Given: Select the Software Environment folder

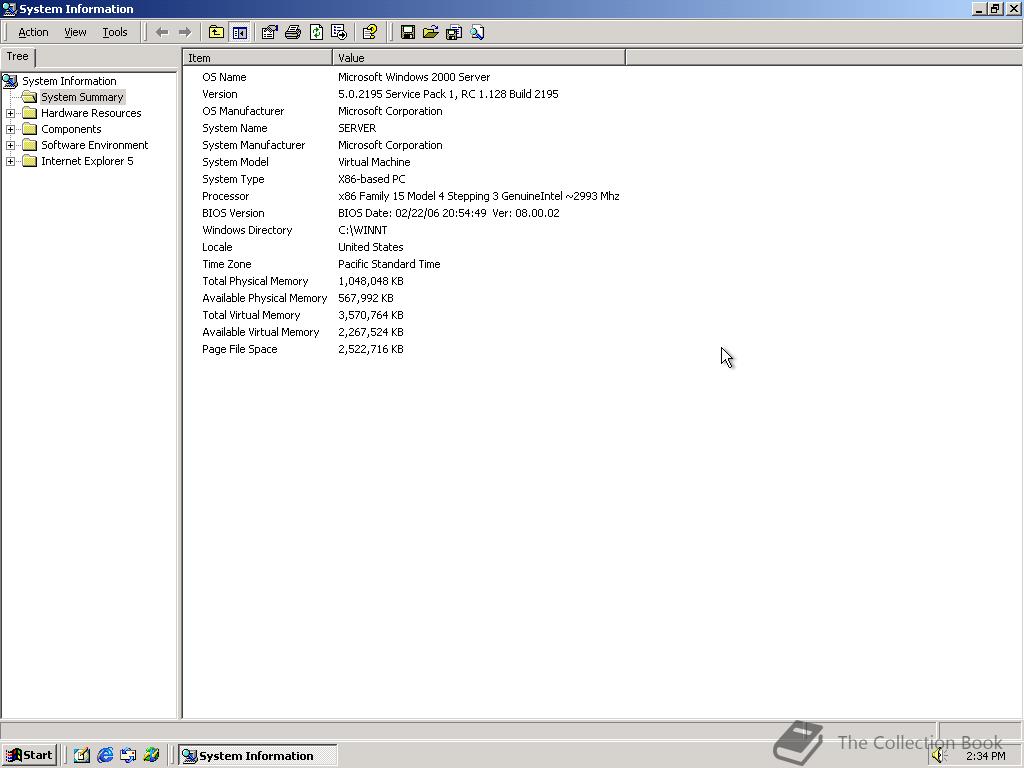Looking at the screenshot, I should 95,145.
